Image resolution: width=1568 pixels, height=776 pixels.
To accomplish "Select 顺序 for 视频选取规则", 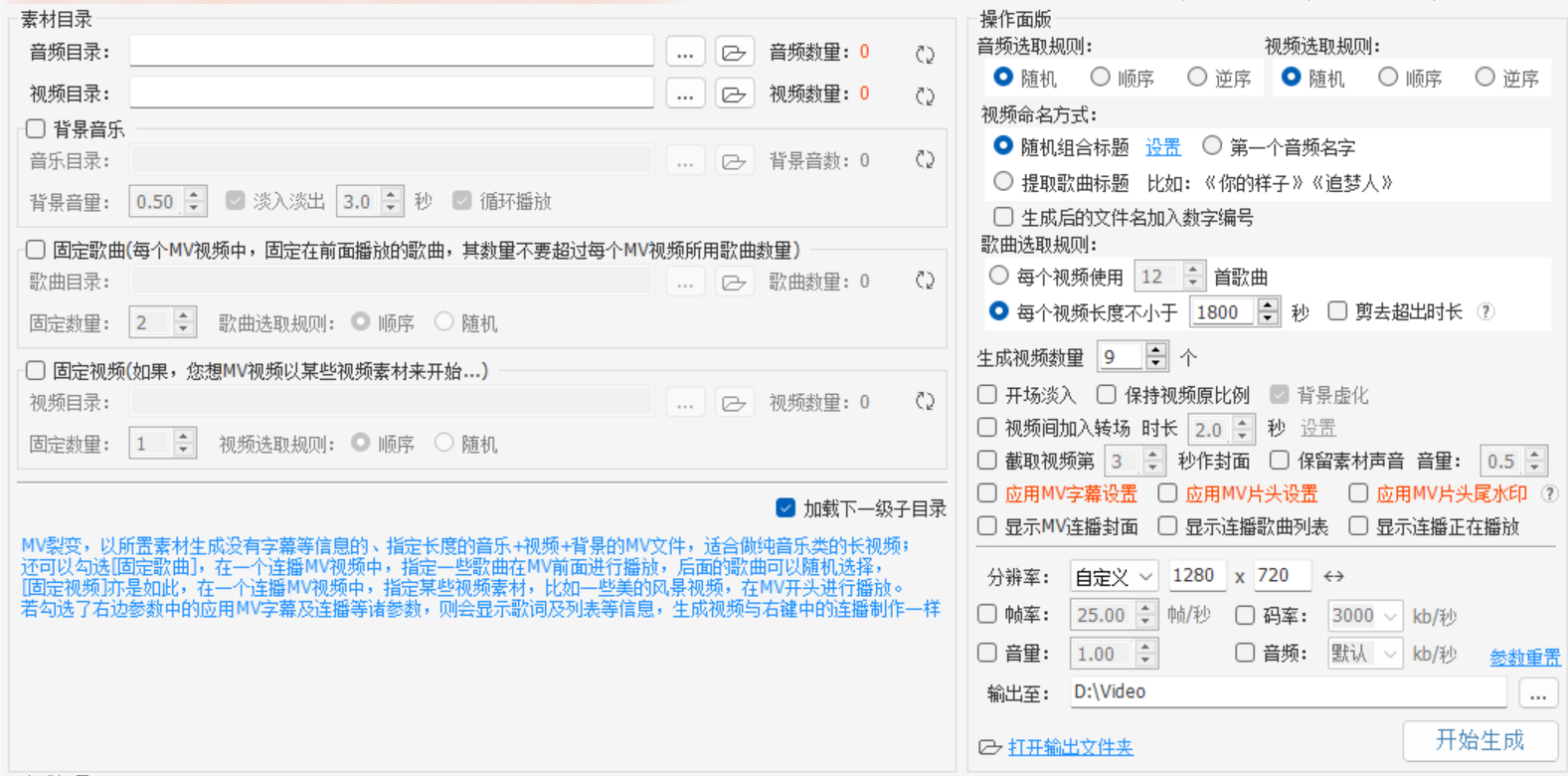I will 1388,77.
